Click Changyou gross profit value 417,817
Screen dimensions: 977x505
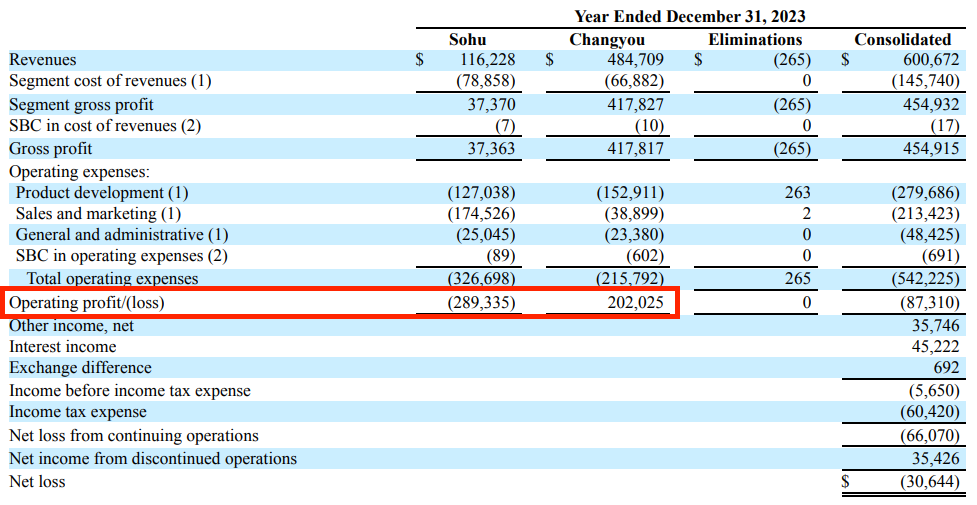[x=636, y=149]
